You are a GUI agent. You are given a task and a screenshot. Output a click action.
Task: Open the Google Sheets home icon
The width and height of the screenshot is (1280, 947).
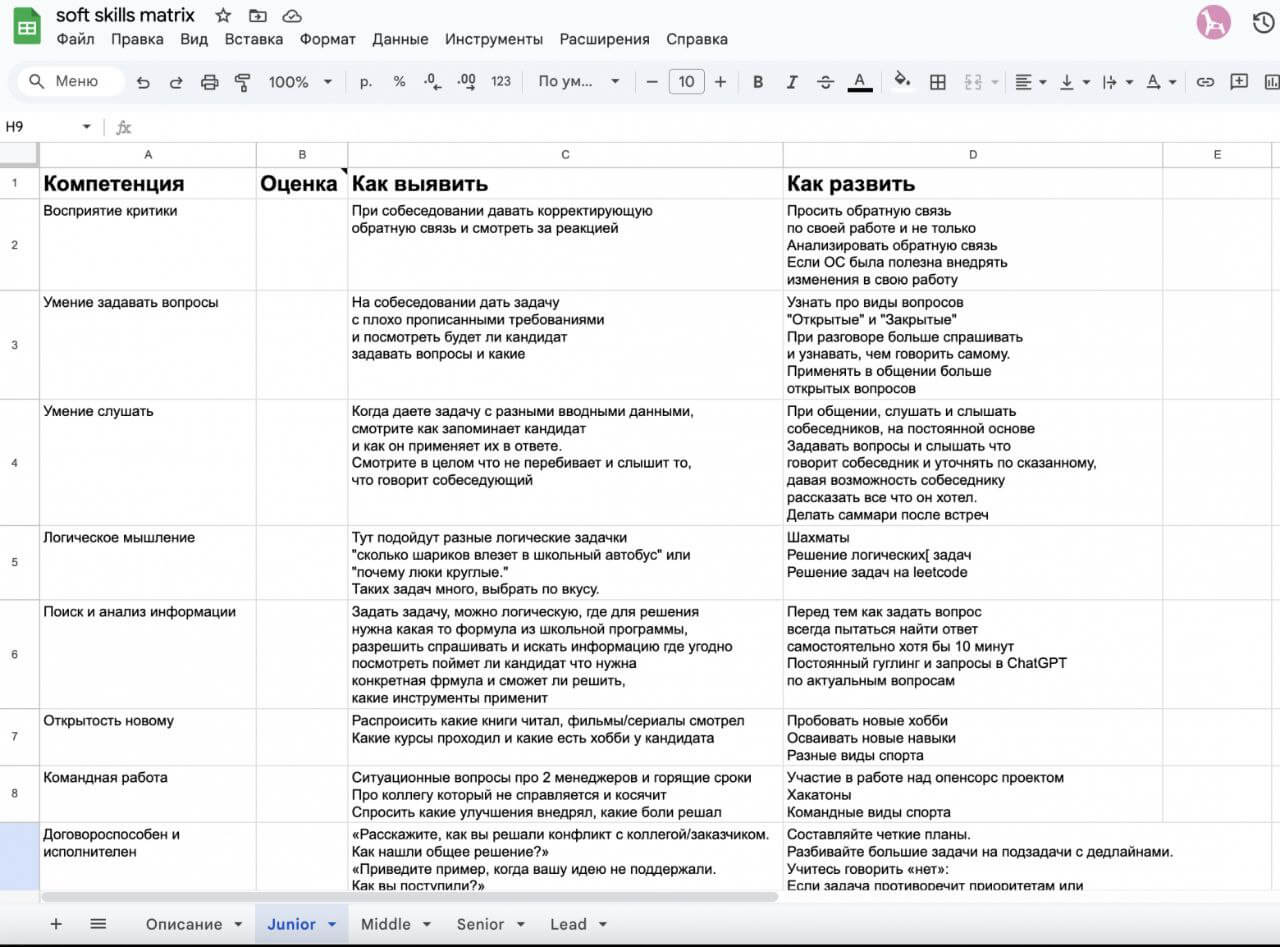tap(26, 27)
